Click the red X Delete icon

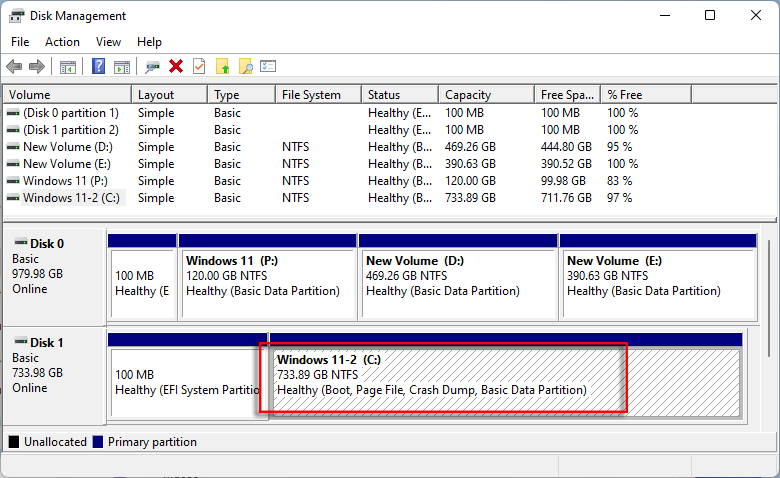pos(176,66)
